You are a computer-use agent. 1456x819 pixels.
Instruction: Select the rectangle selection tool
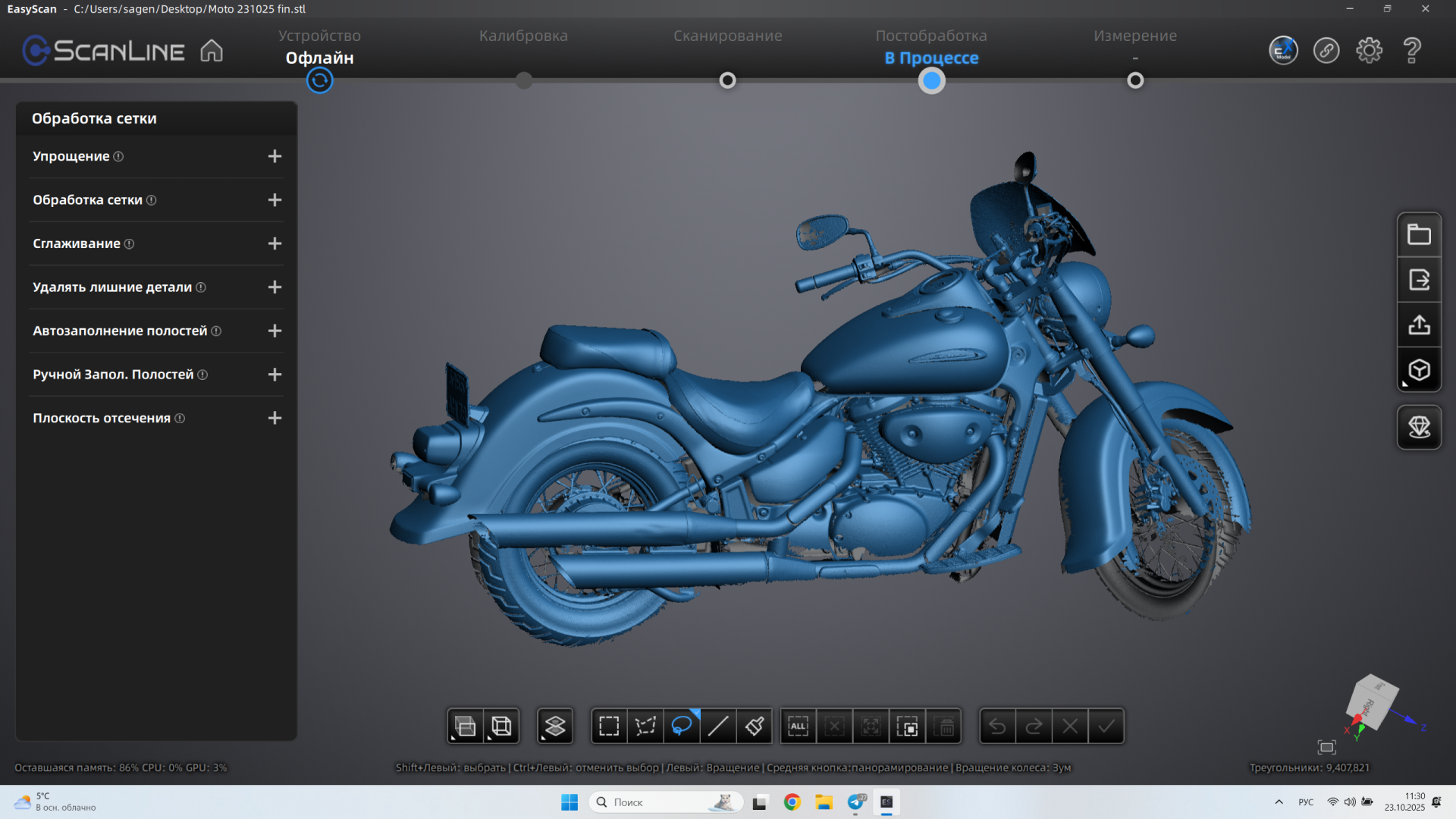[x=609, y=726]
